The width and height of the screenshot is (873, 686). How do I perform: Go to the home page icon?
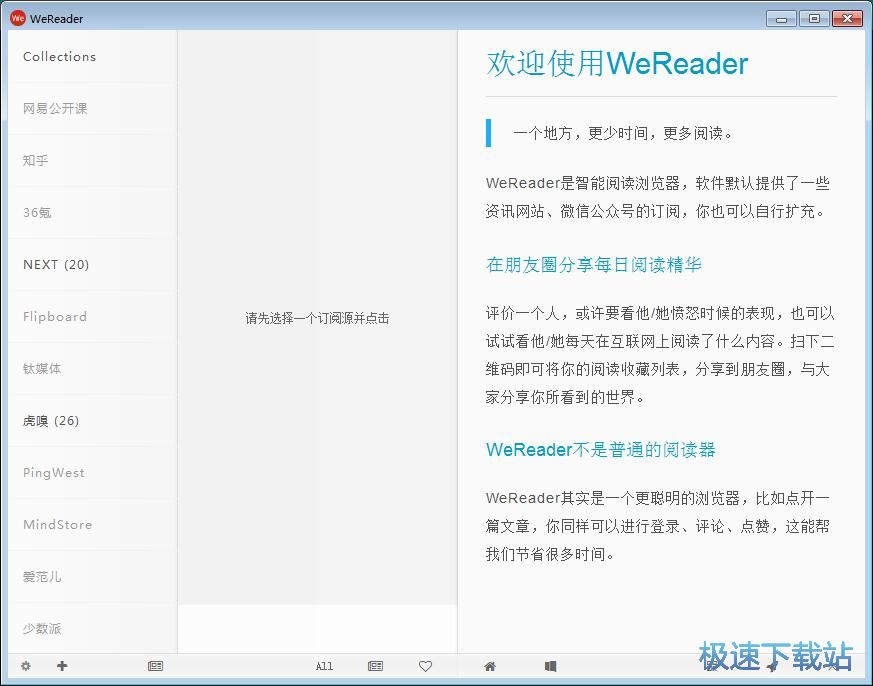pyautogui.click(x=490, y=666)
